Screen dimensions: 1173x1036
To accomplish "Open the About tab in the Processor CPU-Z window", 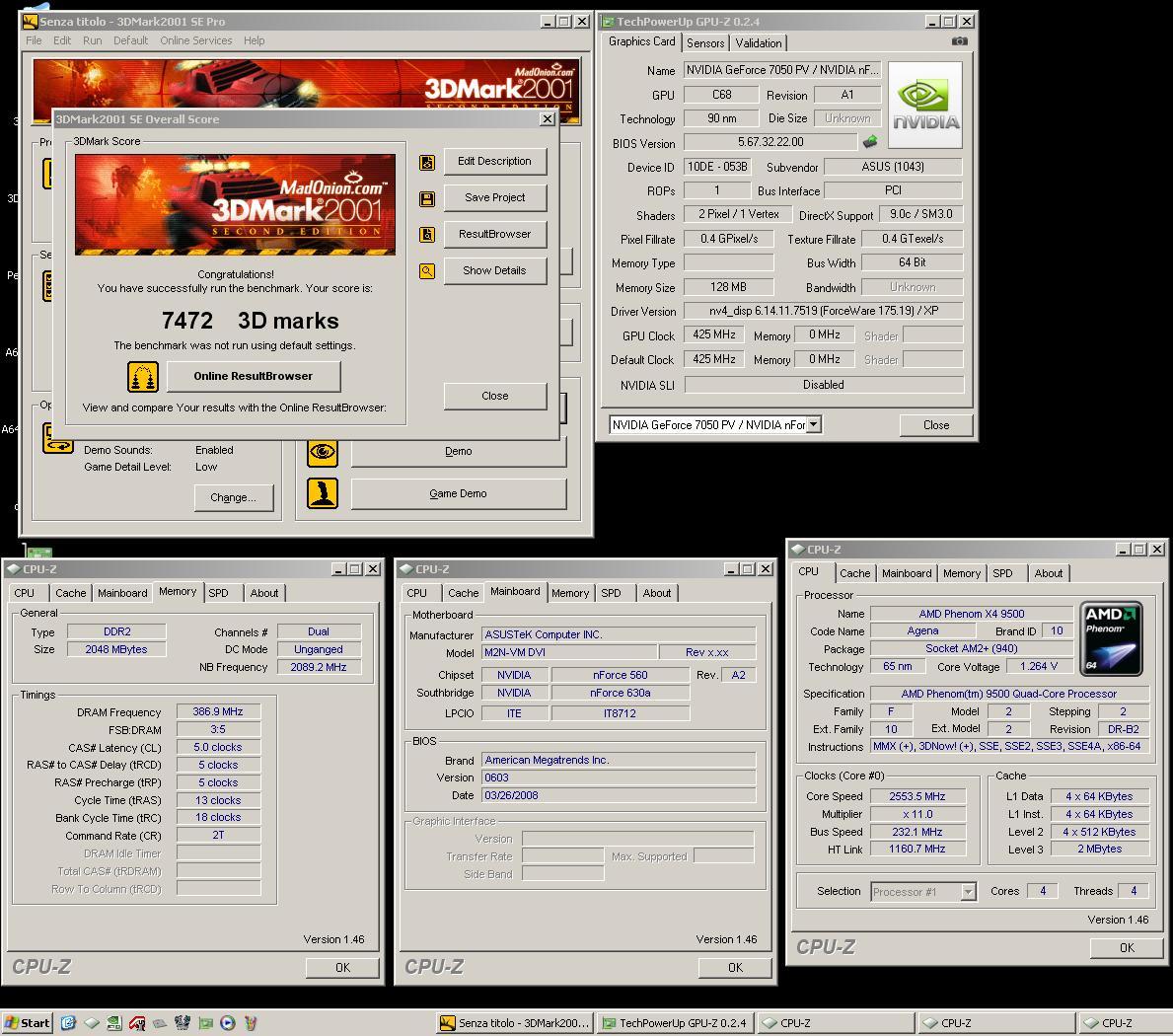I will [1048, 573].
